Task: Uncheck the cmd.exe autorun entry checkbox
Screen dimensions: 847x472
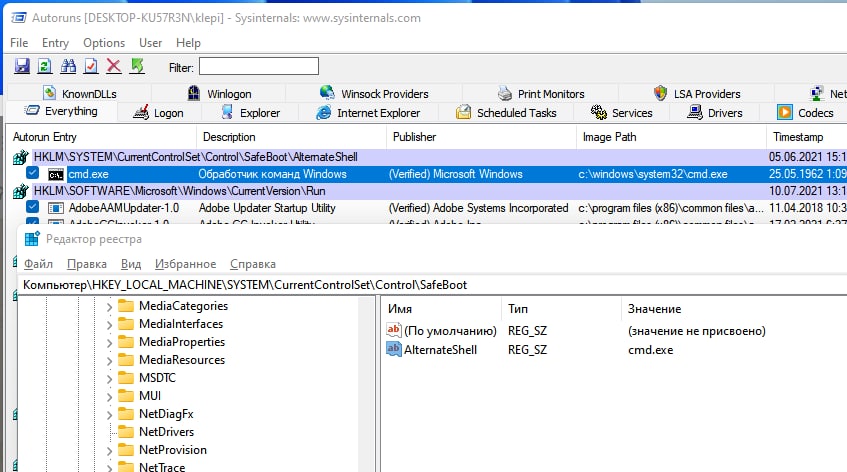Action: coord(32,173)
